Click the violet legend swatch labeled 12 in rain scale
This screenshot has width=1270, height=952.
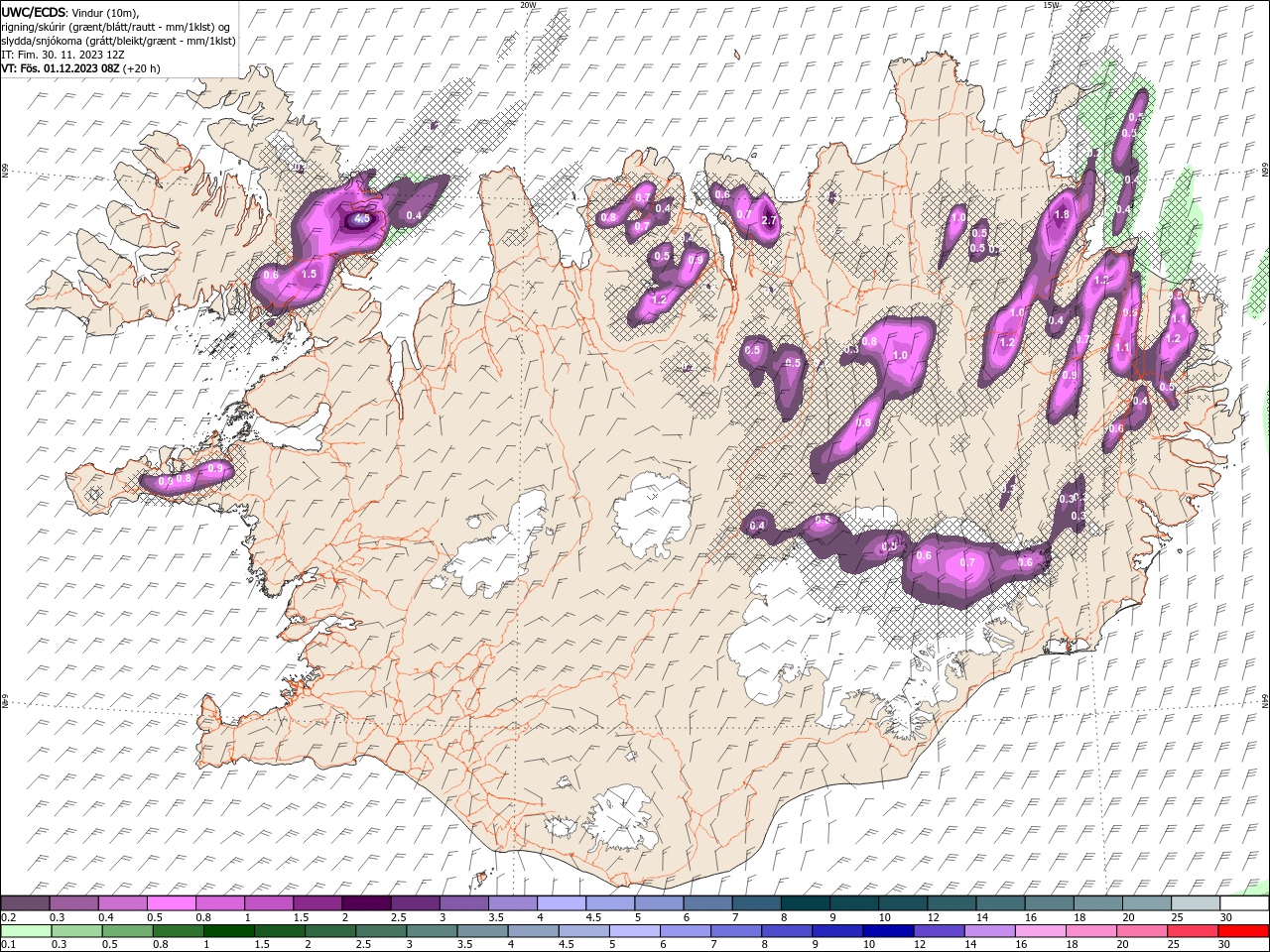click(x=938, y=931)
